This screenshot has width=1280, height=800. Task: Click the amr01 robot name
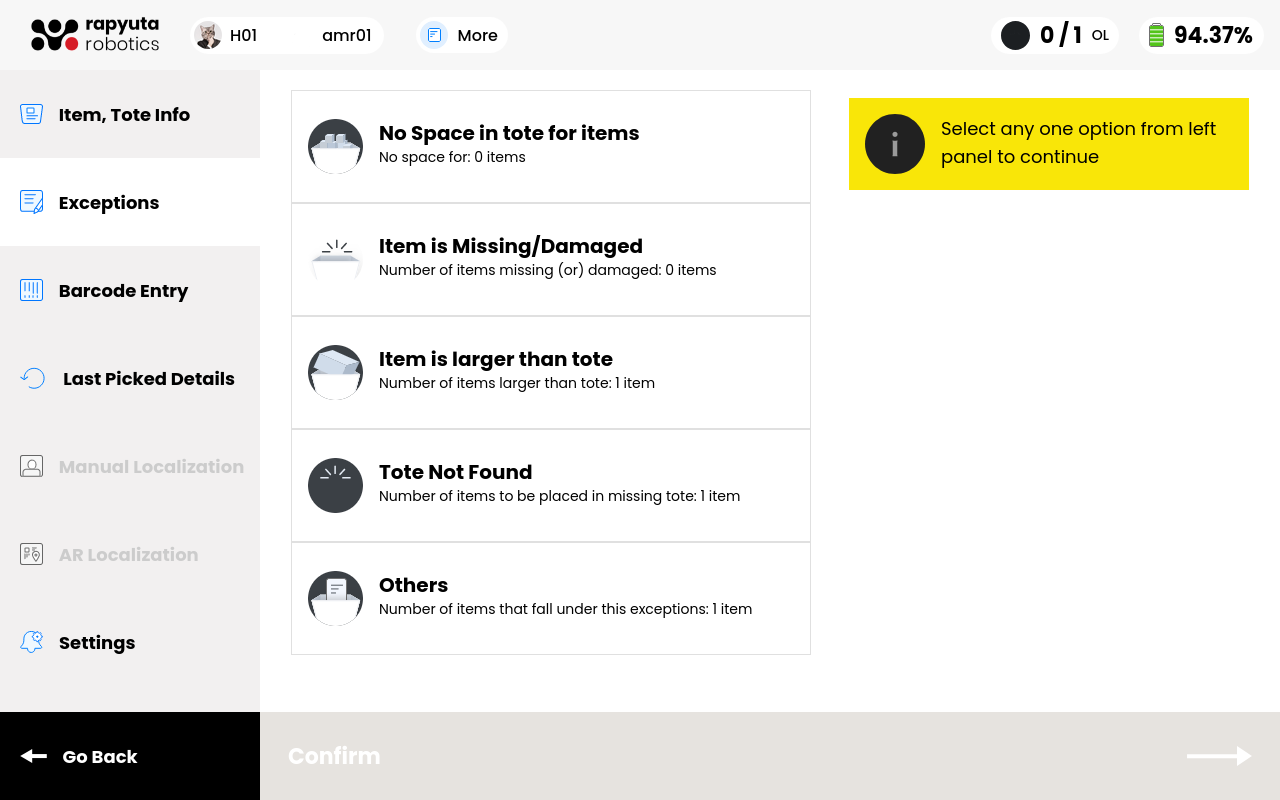pyautogui.click(x=347, y=36)
